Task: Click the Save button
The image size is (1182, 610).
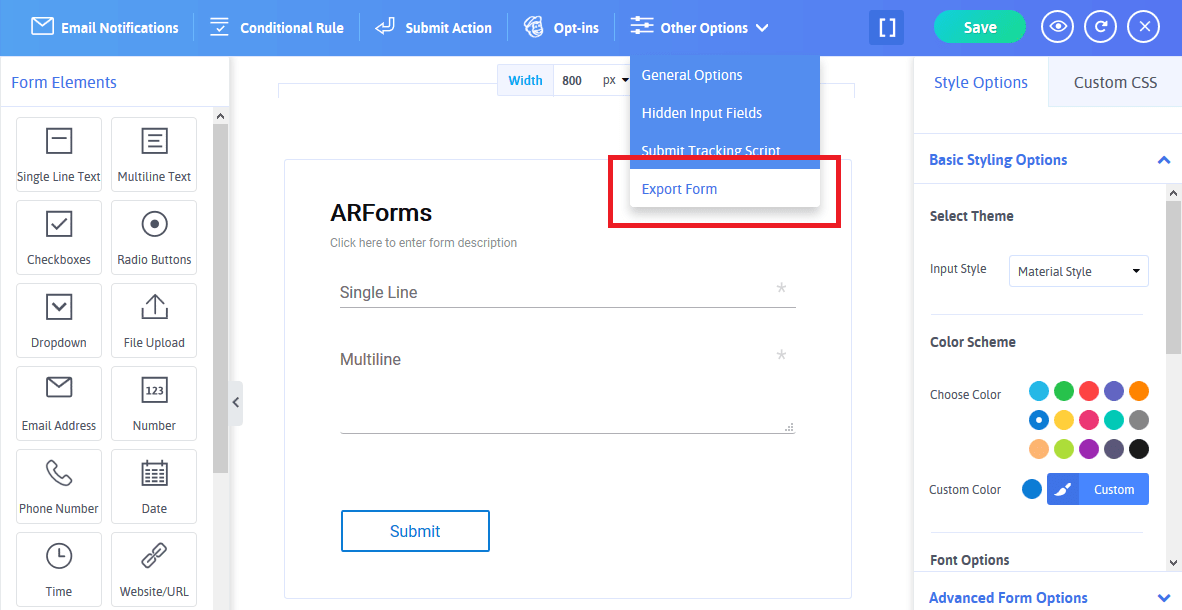Action: [x=979, y=27]
